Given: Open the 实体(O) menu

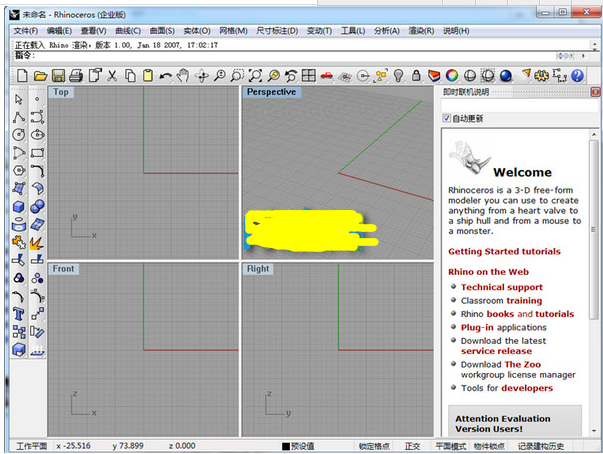Looking at the screenshot, I should (x=197, y=31).
